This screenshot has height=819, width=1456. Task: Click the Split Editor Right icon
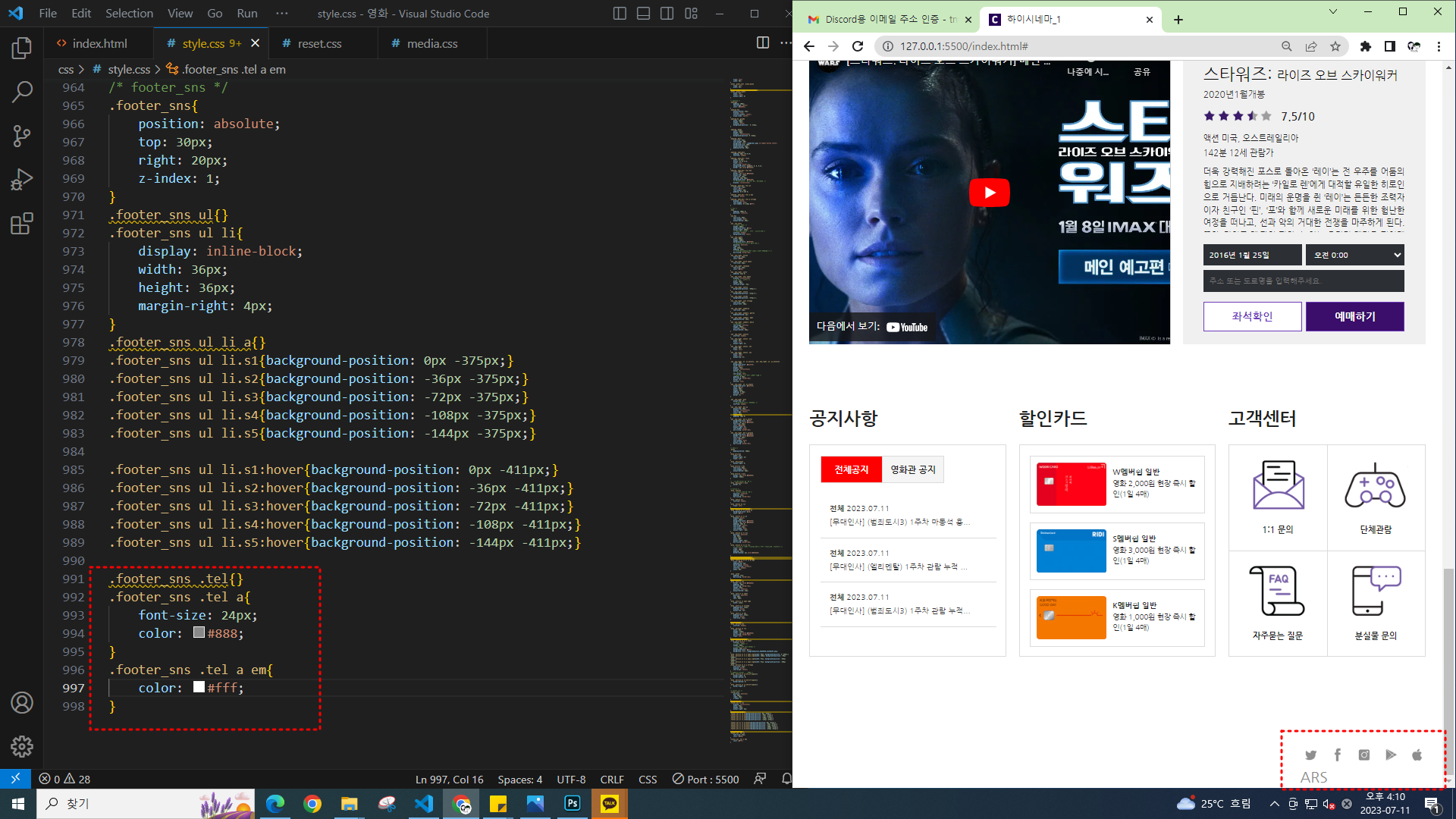coord(763,43)
